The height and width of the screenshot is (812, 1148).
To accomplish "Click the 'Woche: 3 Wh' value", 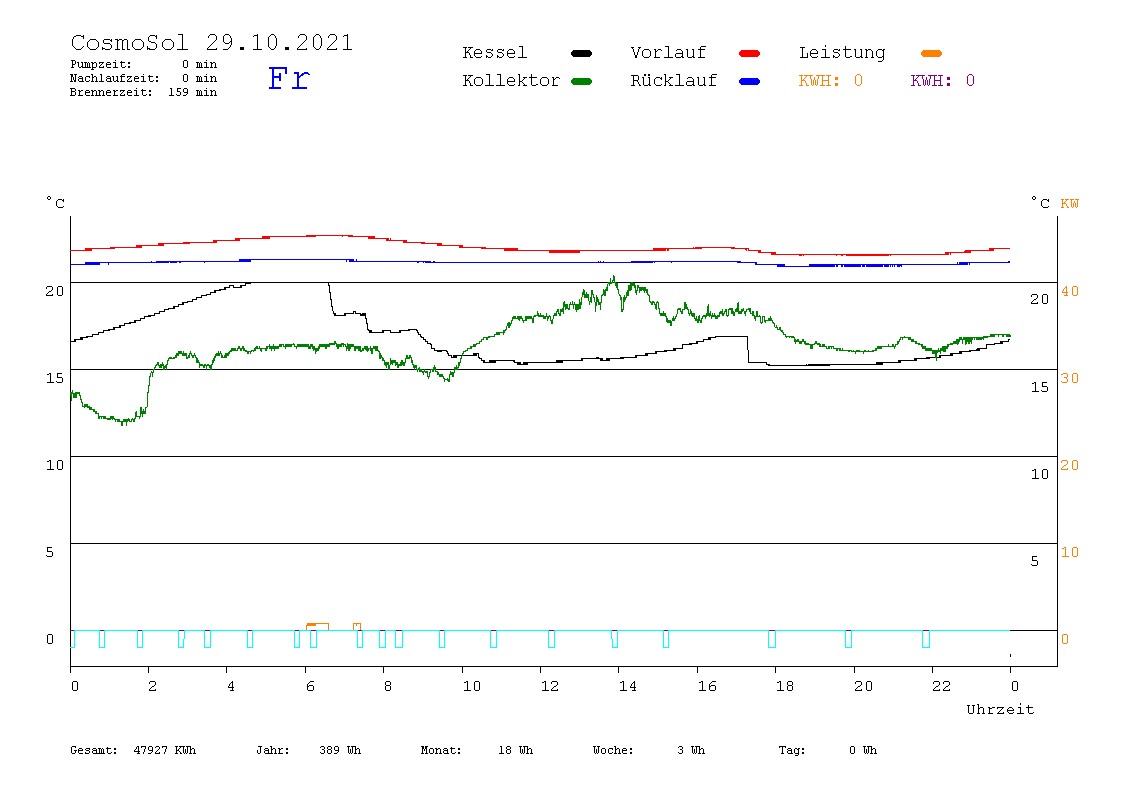I will click(649, 750).
